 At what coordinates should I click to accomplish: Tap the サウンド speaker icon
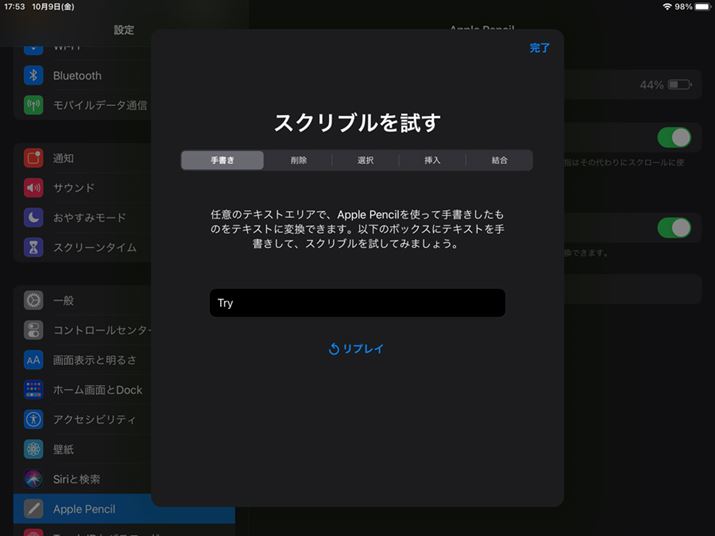pos(33,187)
